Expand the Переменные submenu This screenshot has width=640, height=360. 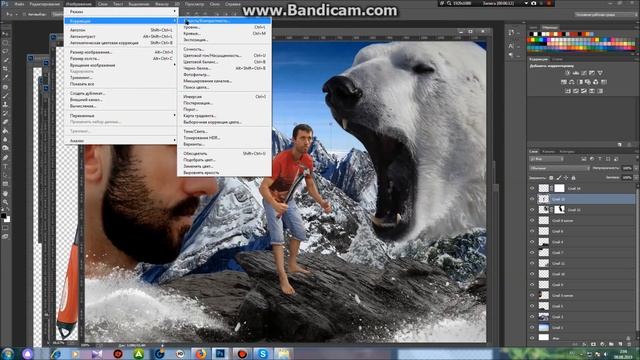(121, 116)
